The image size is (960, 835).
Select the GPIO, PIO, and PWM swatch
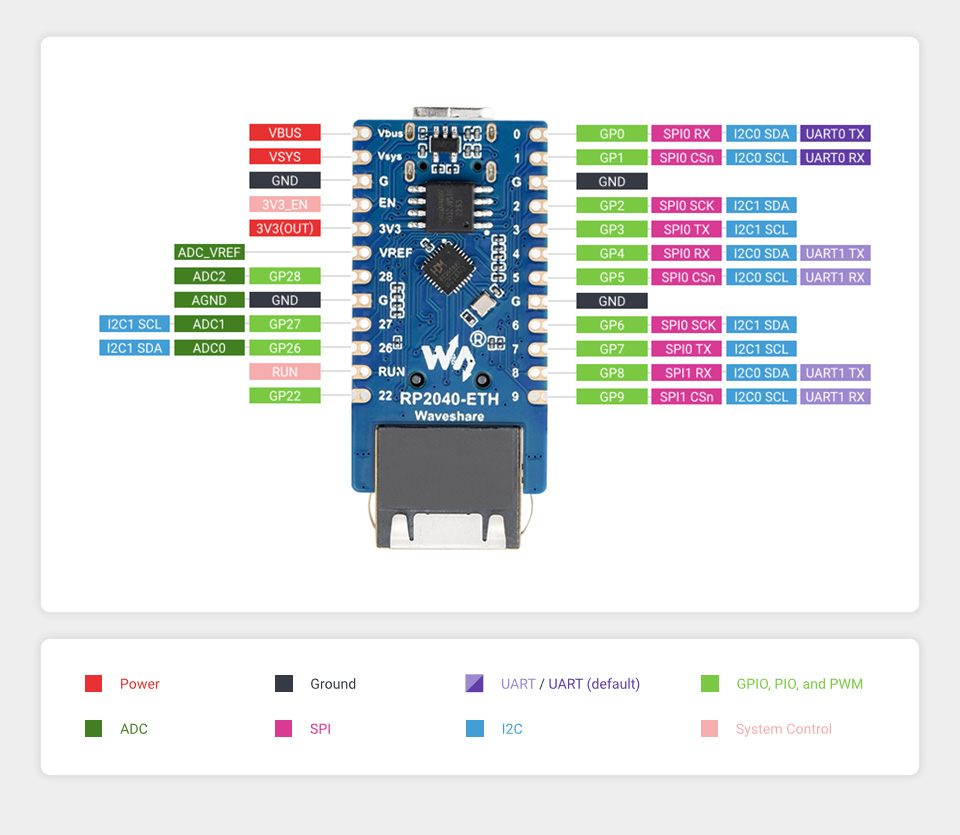point(710,684)
